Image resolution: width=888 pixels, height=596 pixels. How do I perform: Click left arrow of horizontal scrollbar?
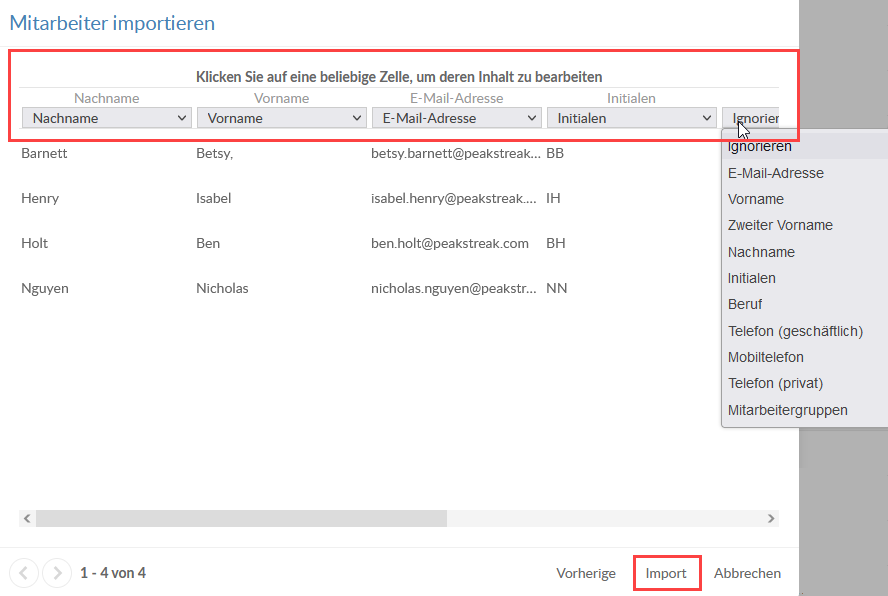27,518
